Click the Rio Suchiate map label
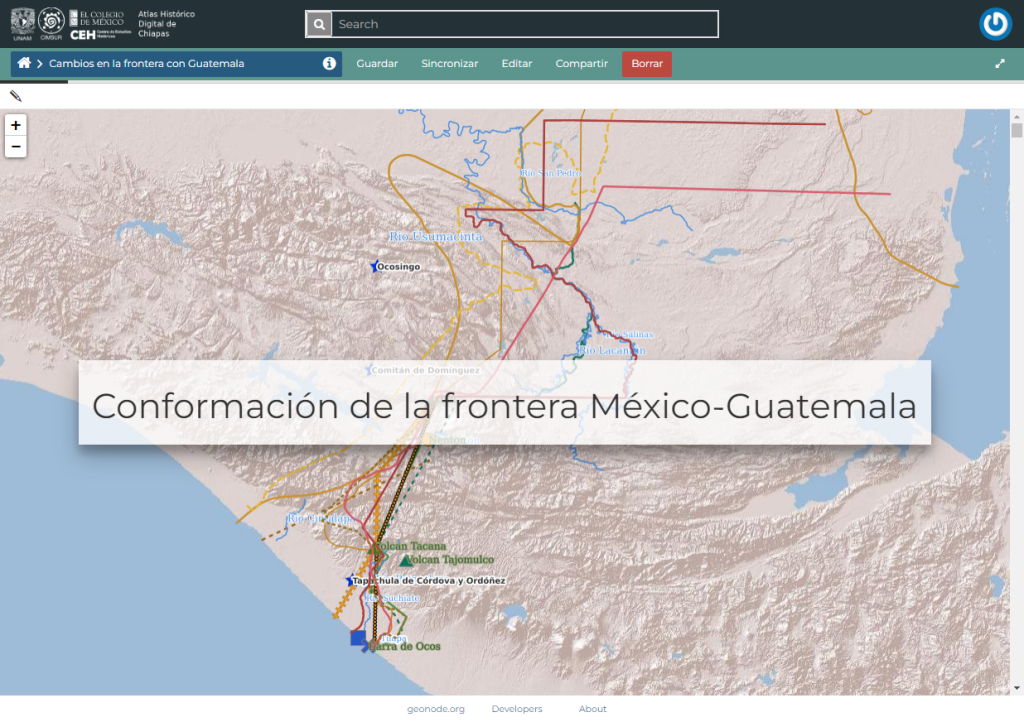1024x722 pixels. tap(392, 598)
